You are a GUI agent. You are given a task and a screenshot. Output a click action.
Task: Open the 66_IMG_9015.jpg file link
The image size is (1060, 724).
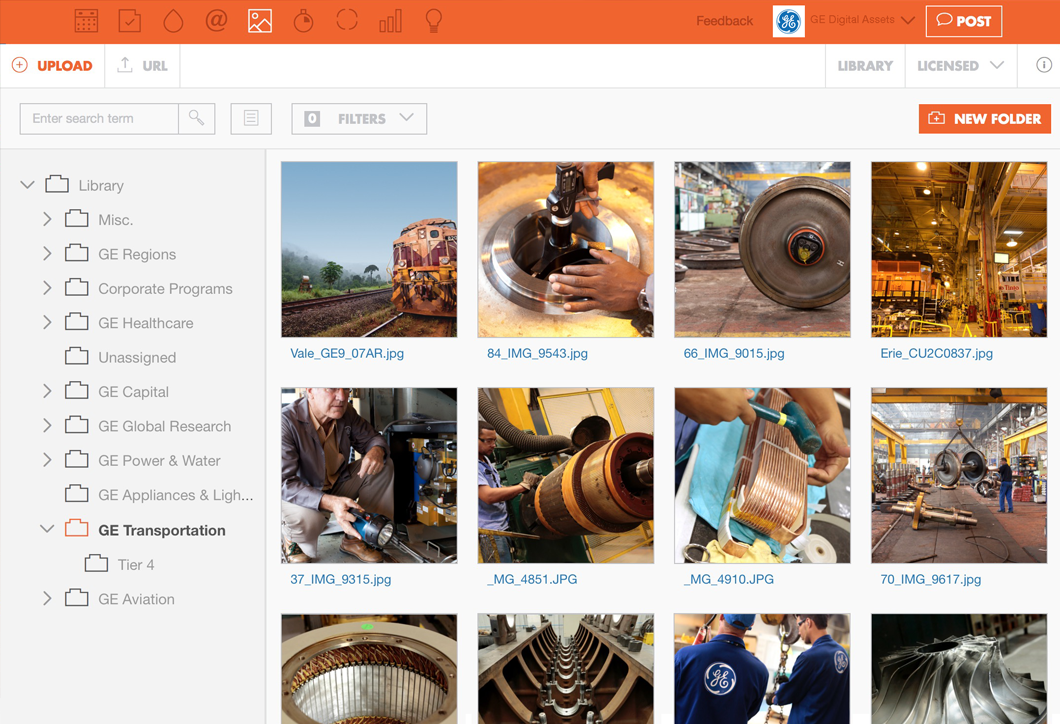point(734,353)
